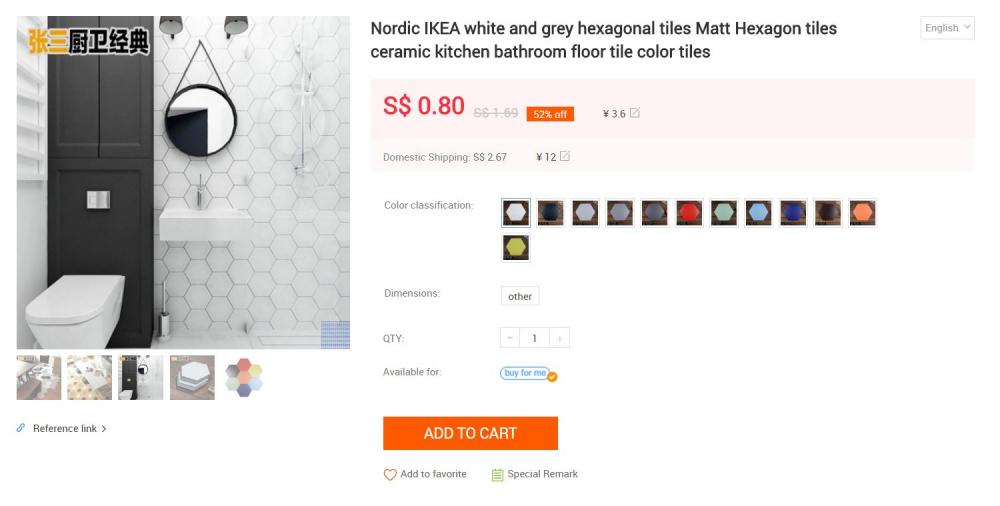Open the English language dropdown
This screenshot has width=1000, height=506.
947,28
